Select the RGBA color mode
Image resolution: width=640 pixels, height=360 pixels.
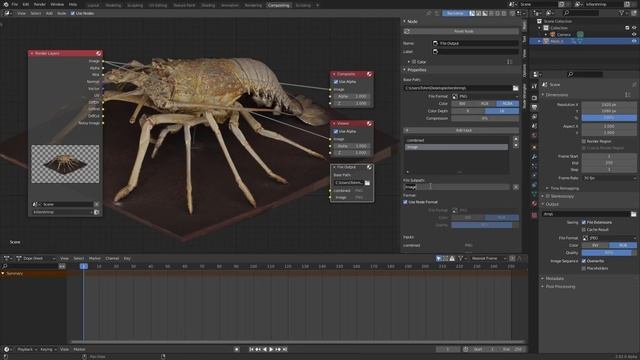pyautogui.click(x=508, y=104)
